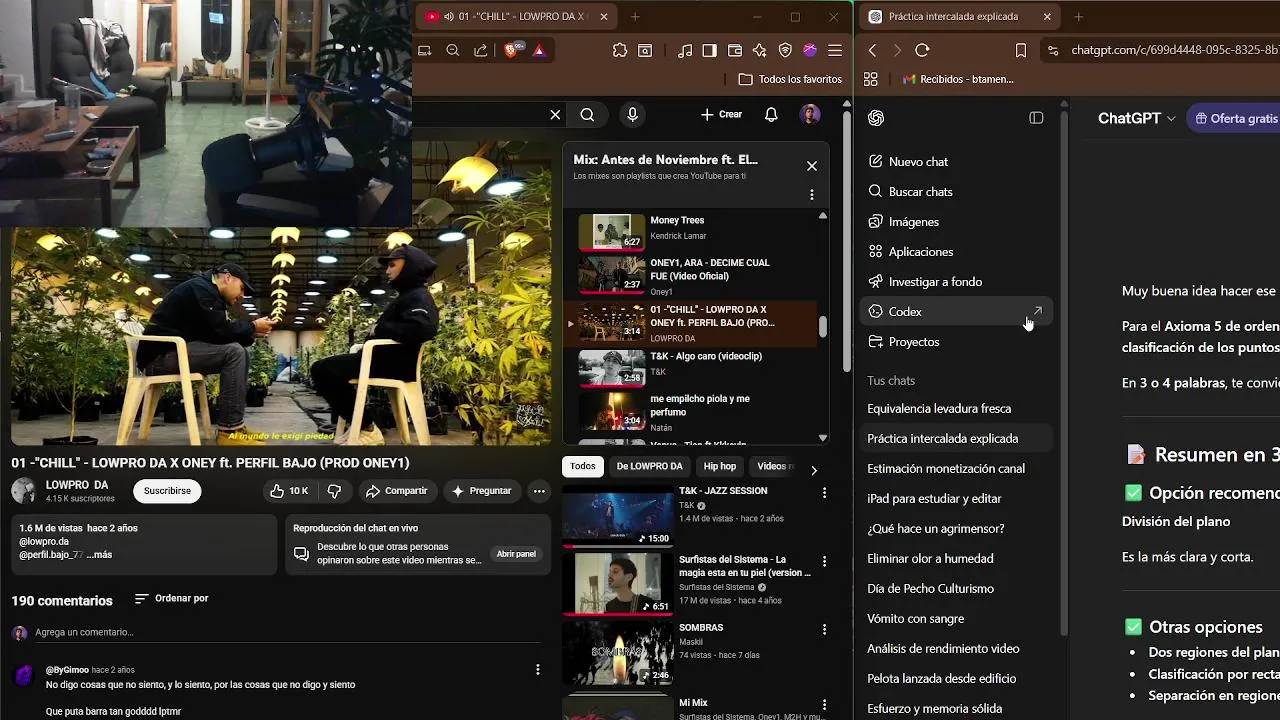Collapse the ChatGPT sidebar toggle icon
Viewport: 1280px width, 720px height.
pos(1036,118)
